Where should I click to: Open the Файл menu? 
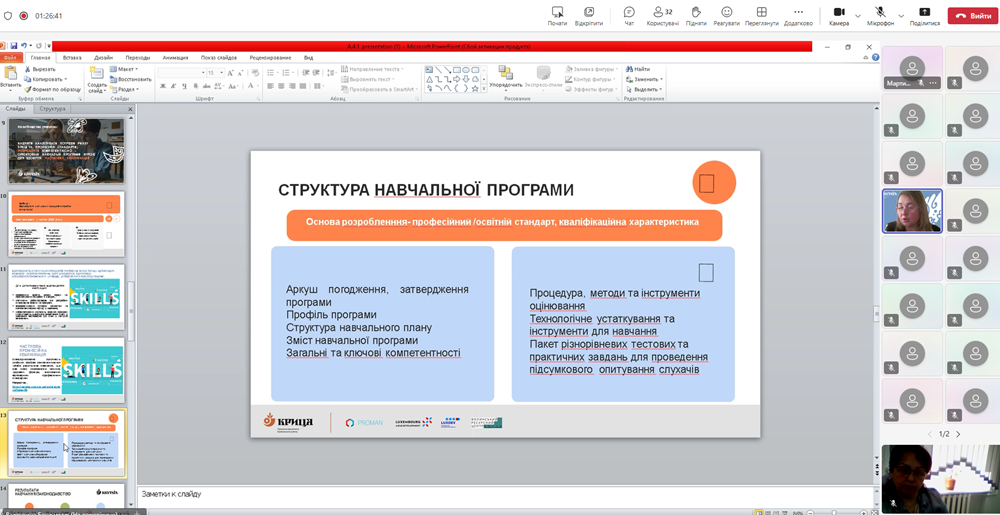click(x=10, y=57)
